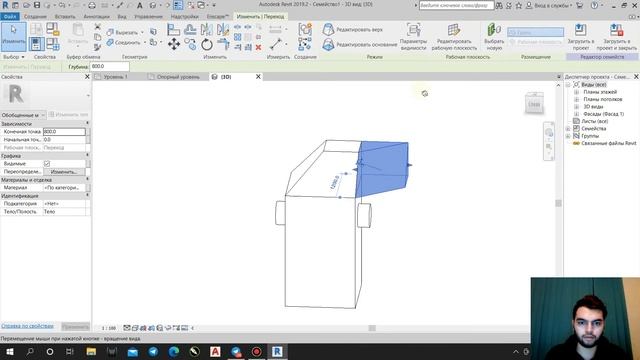Select the Offset tool in Изменить panel
This screenshot has height=360, width=640.
190,29
